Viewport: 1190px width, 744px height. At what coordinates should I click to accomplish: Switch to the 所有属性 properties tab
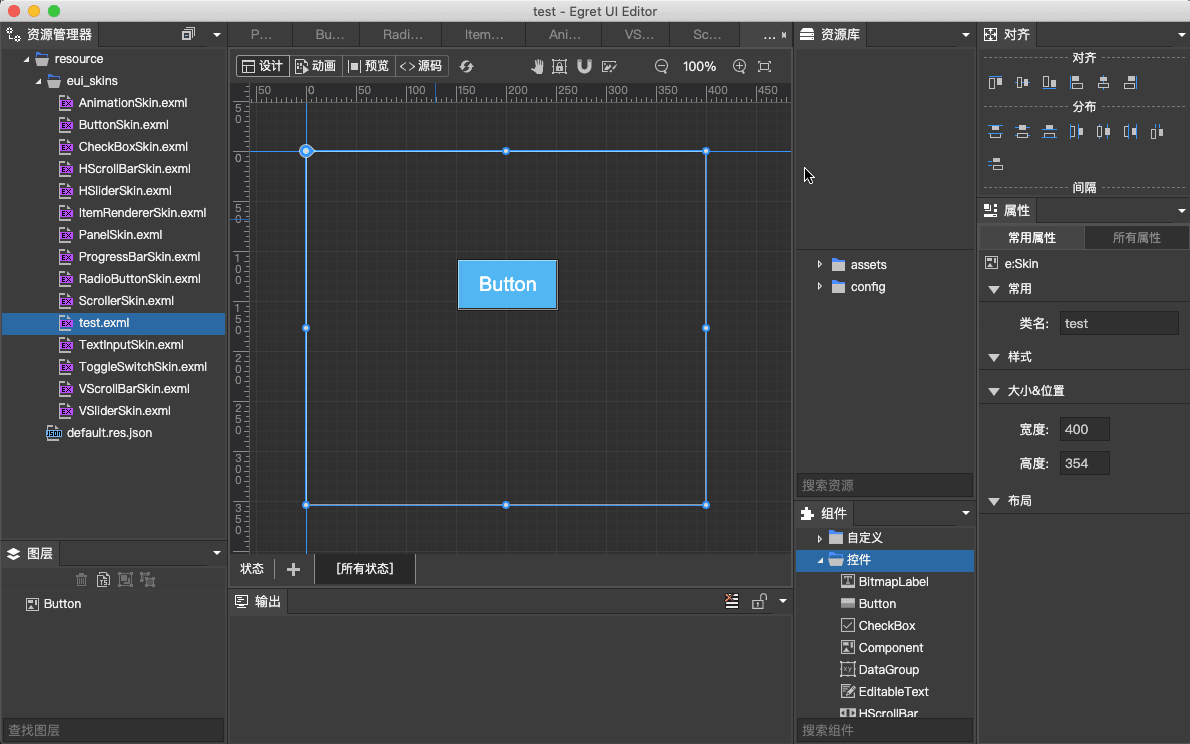[1136, 237]
